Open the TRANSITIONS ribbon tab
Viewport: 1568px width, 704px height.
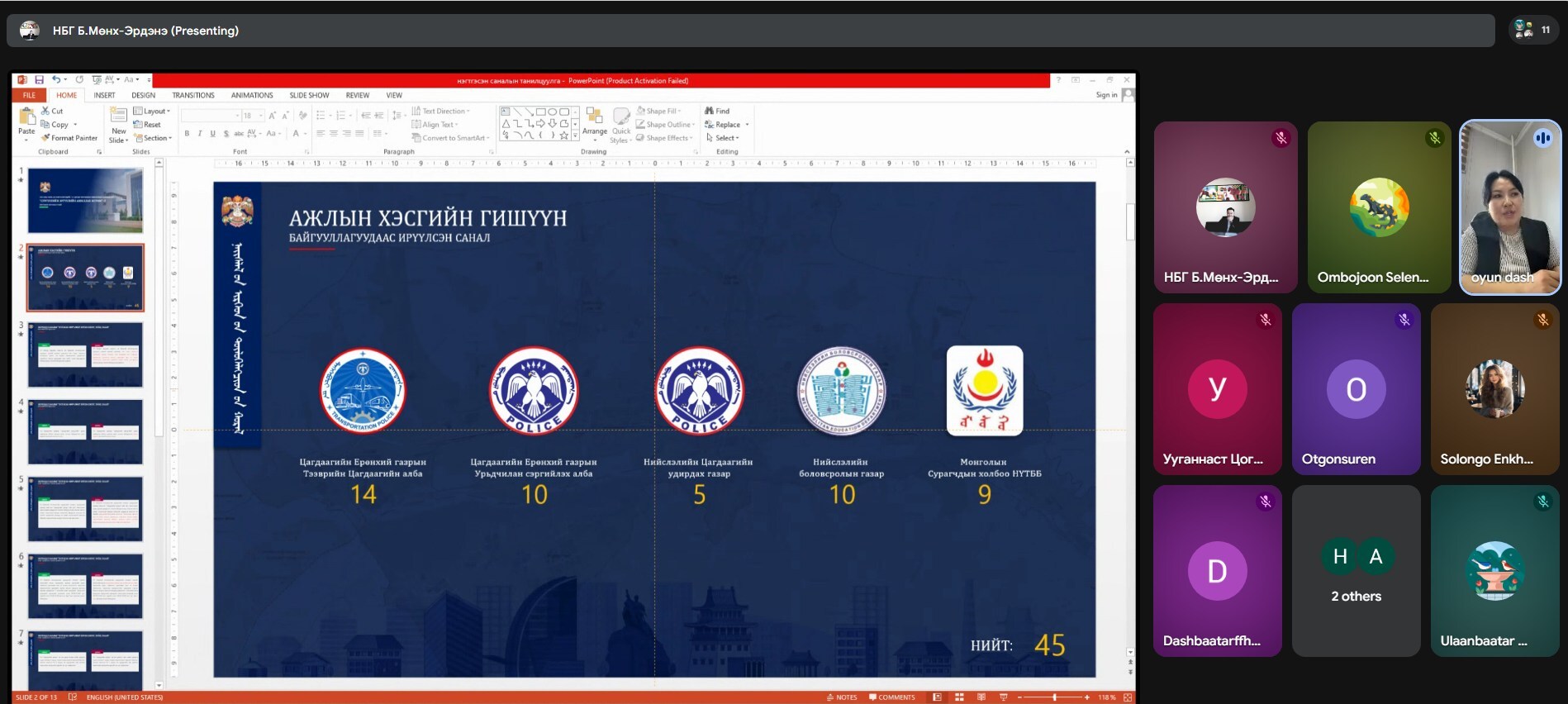192,96
